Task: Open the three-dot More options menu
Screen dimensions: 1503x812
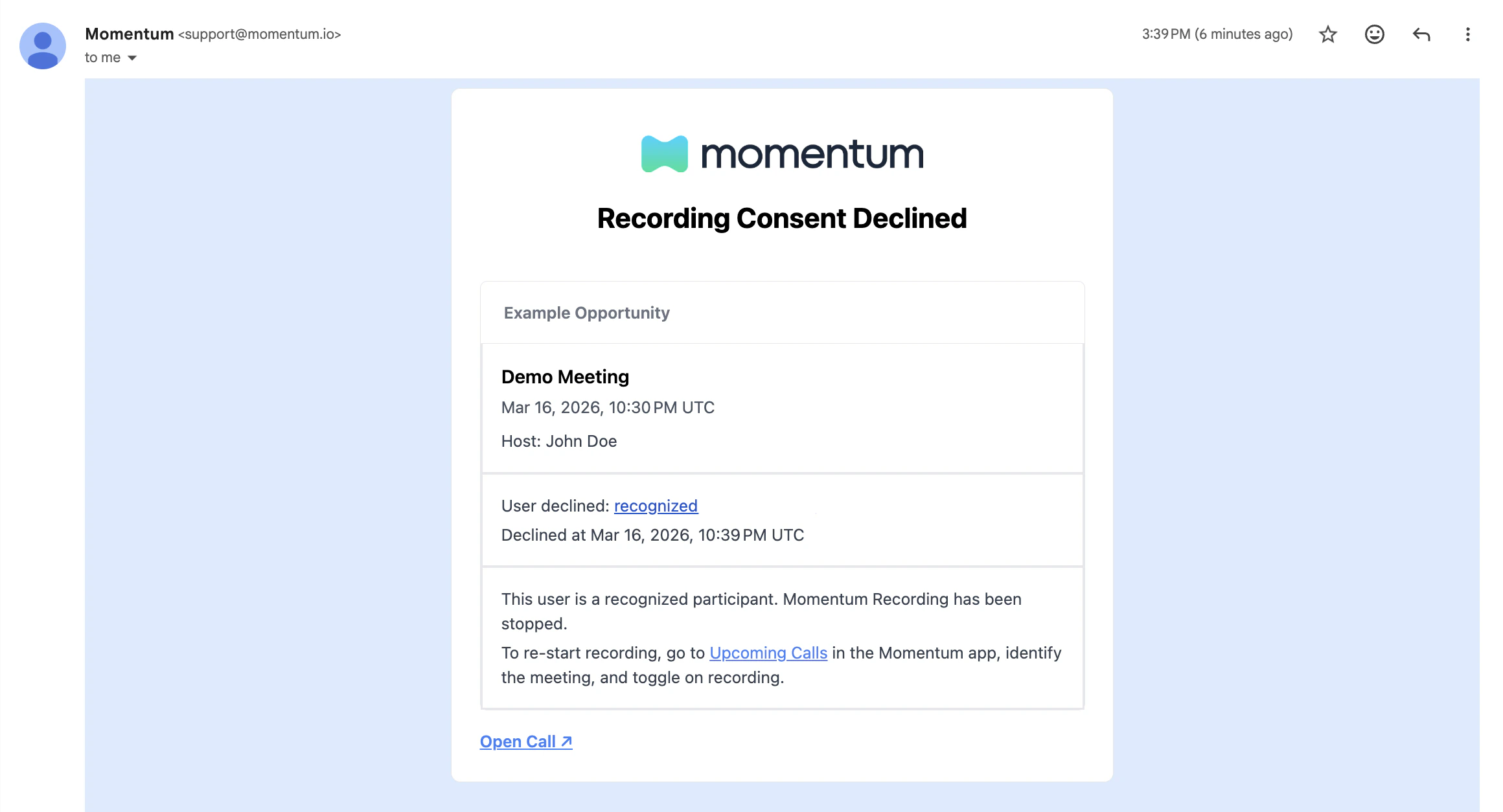Action: pos(1467,34)
